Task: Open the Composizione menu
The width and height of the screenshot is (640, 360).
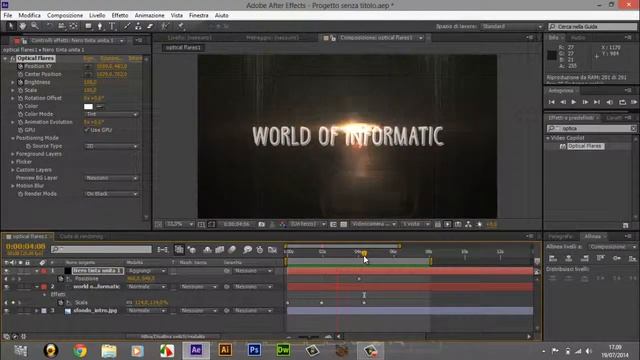Action: click(x=65, y=15)
